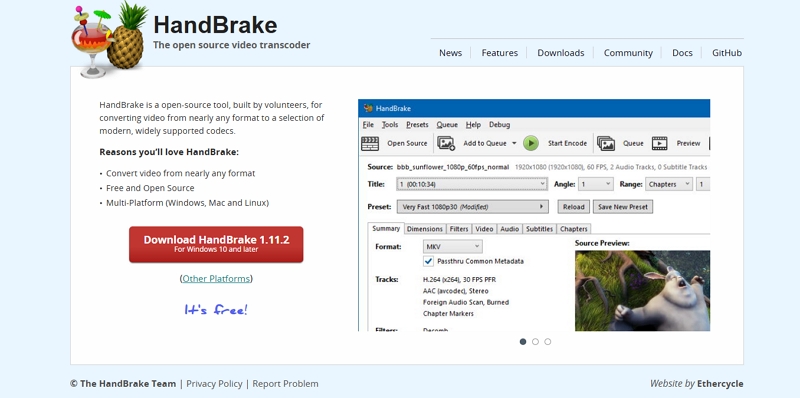Switch to the Subtitles tab
This screenshot has width=800, height=398.
[x=539, y=229]
